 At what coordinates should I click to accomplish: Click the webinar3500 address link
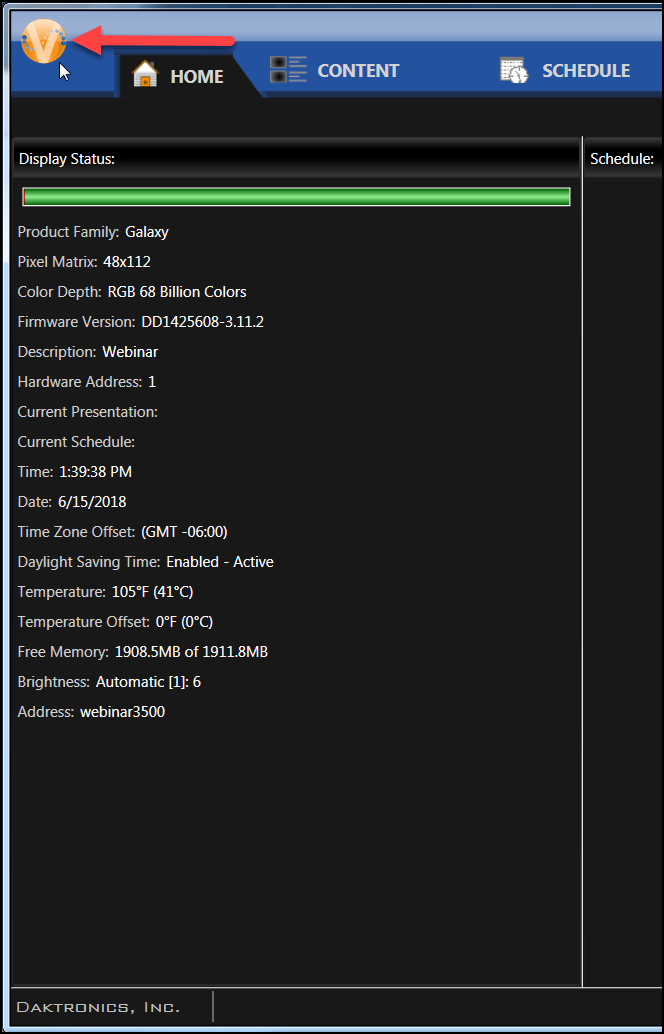(x=125, y=711)
